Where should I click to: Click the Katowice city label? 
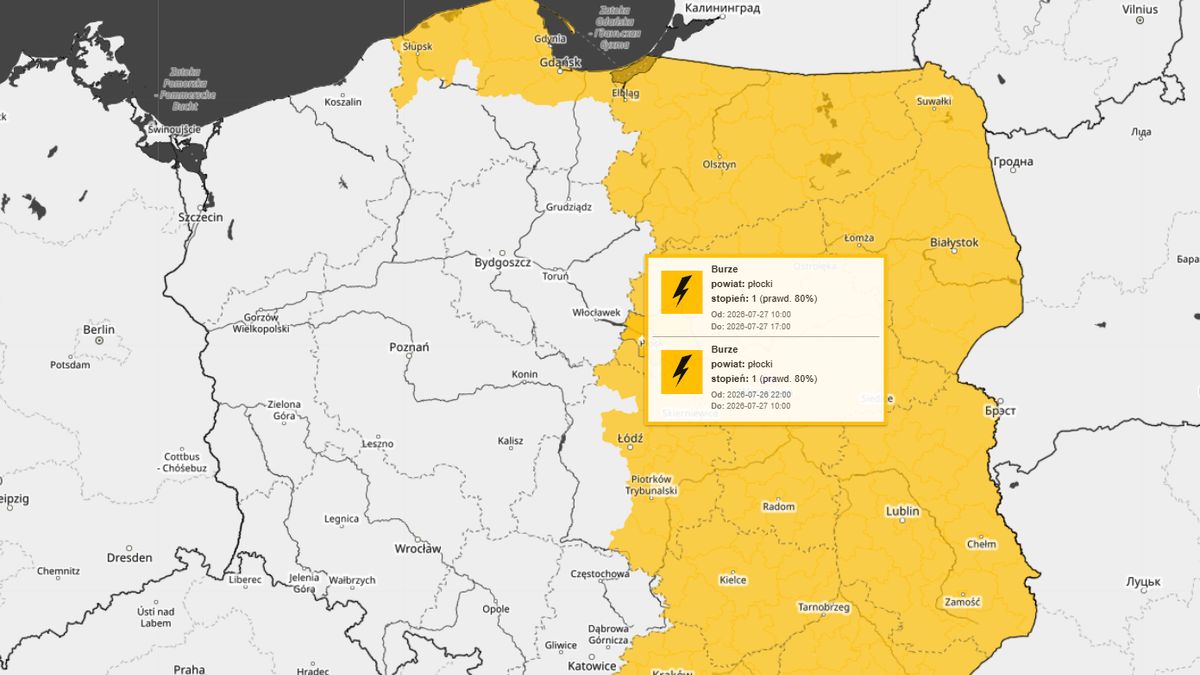point(591,666)
